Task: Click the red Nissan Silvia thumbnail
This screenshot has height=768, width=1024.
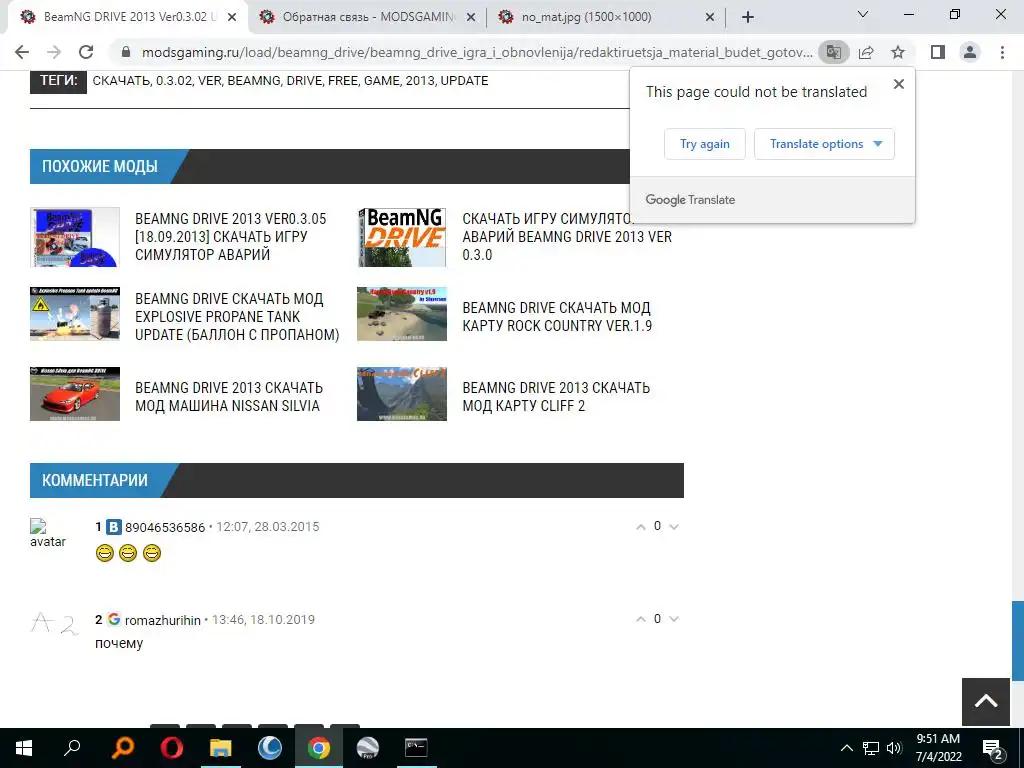Action: (75, 394)
